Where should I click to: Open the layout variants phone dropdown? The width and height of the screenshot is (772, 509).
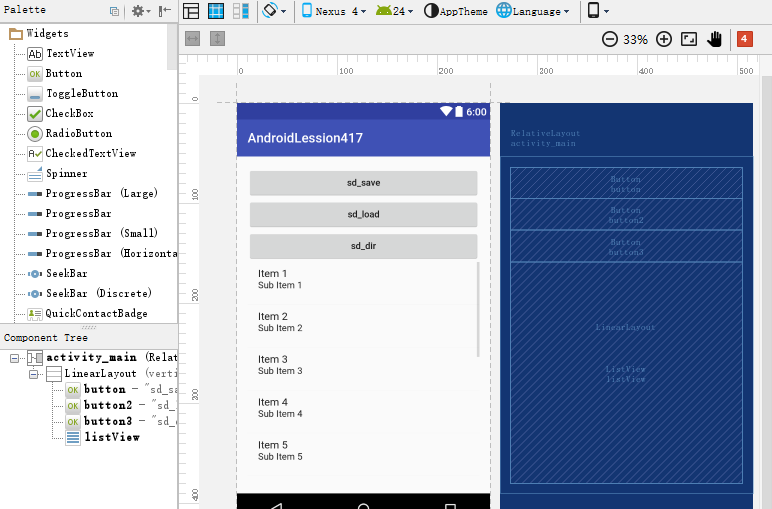click(x=598, y=11)
